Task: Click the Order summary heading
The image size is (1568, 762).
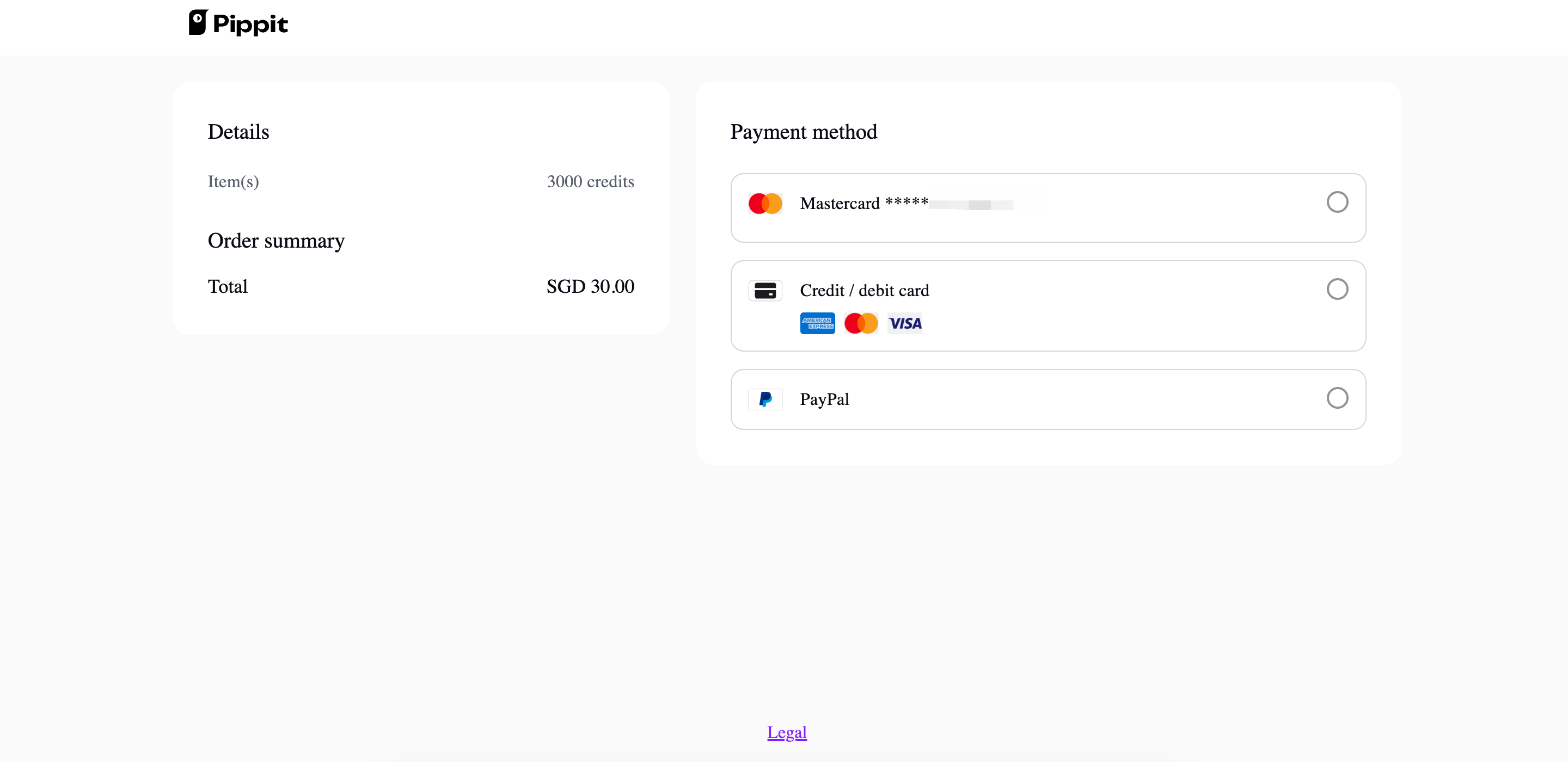Action: [x=275, y=241]
